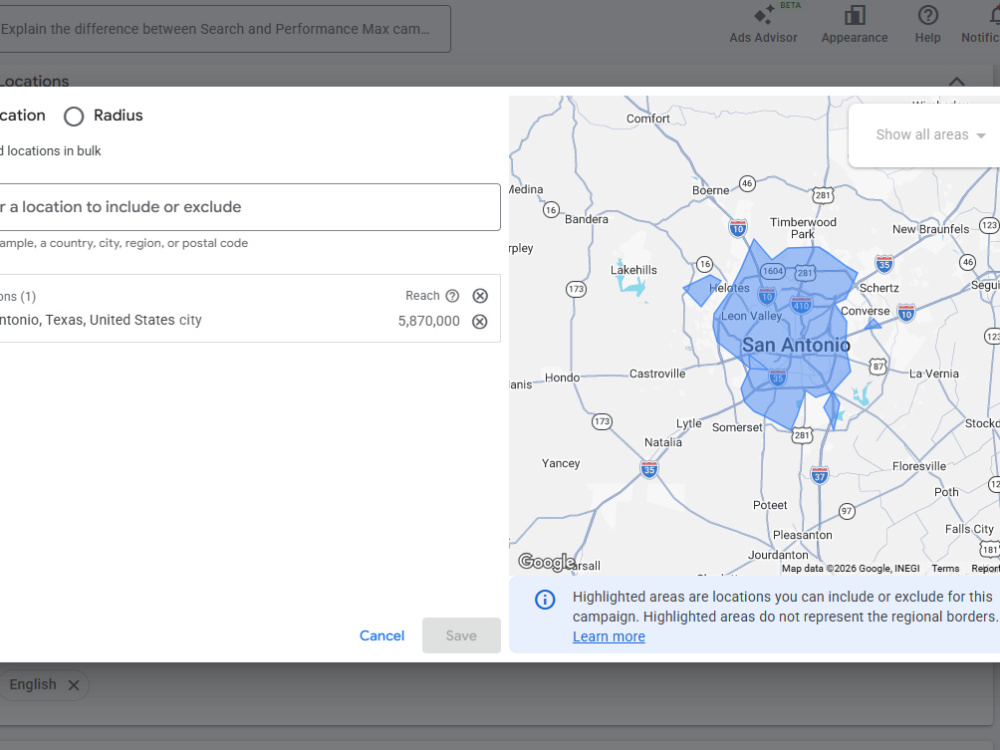This screenshot has width=1000, height=750.
Task: Click the Lakehills map label
Action: 633,270
